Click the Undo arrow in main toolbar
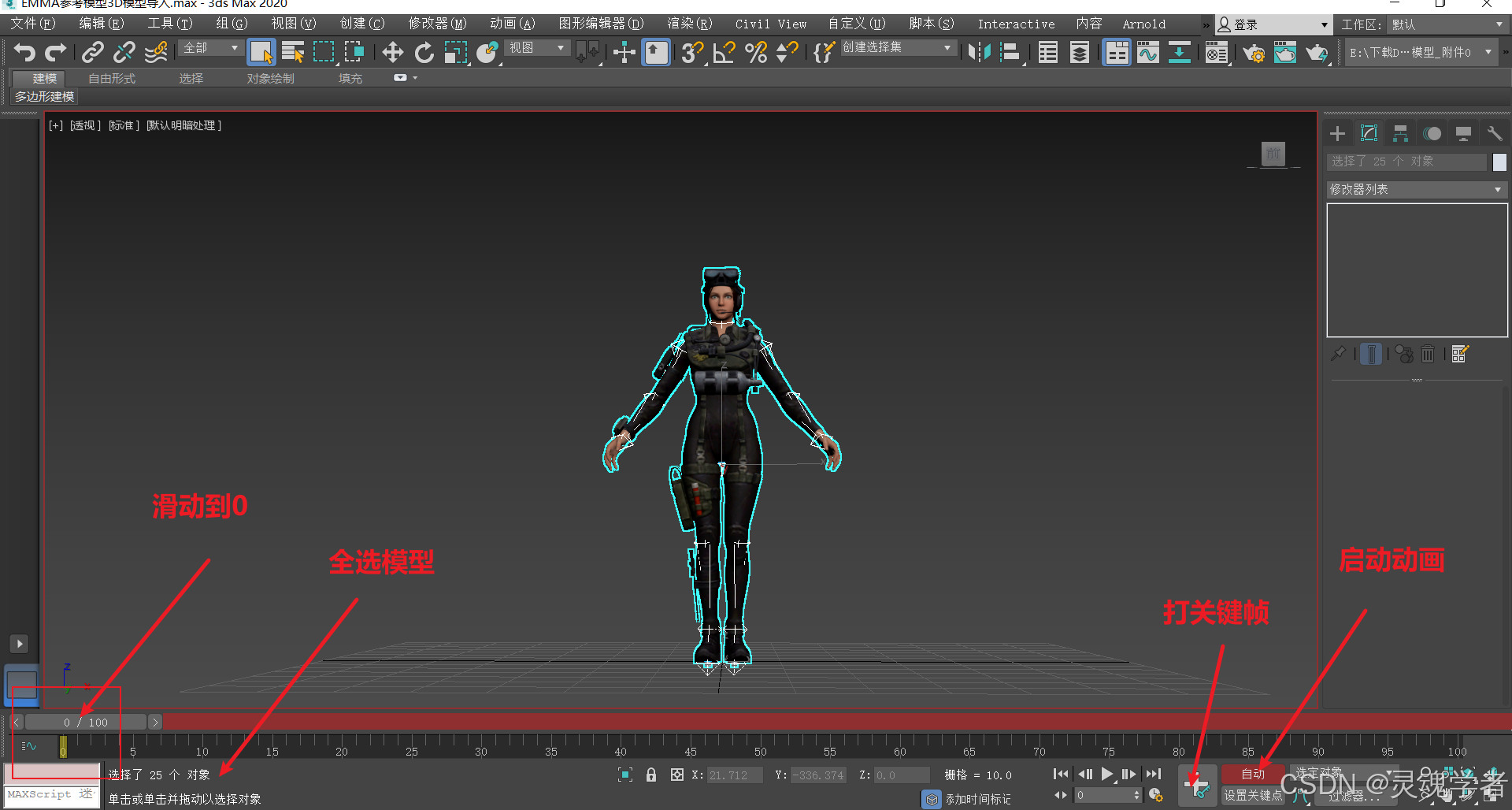The height and width of the screenshot is (810, 1512). coord(24,53)
